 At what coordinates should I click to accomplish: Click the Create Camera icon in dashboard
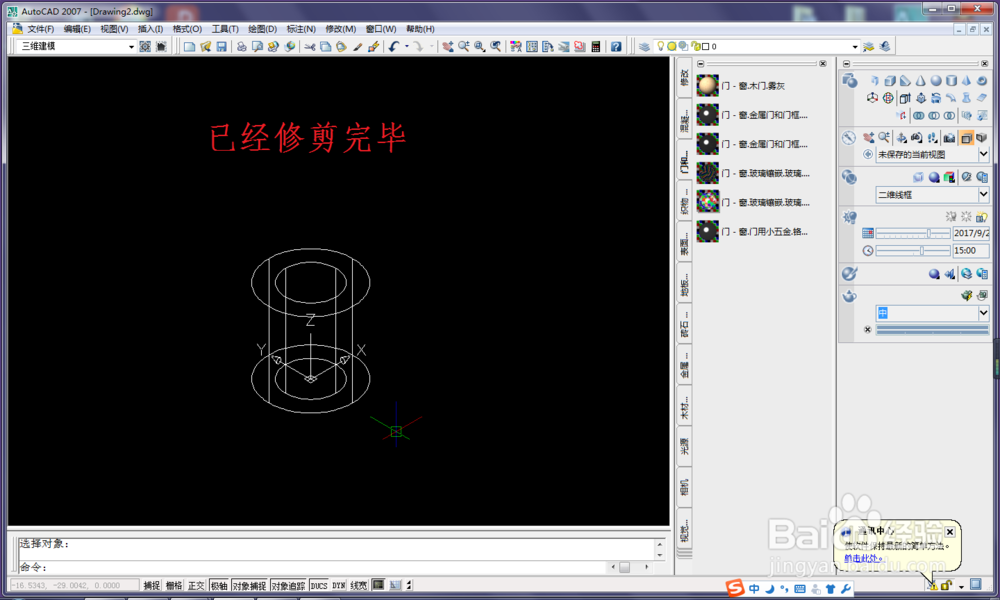point(949,138)
